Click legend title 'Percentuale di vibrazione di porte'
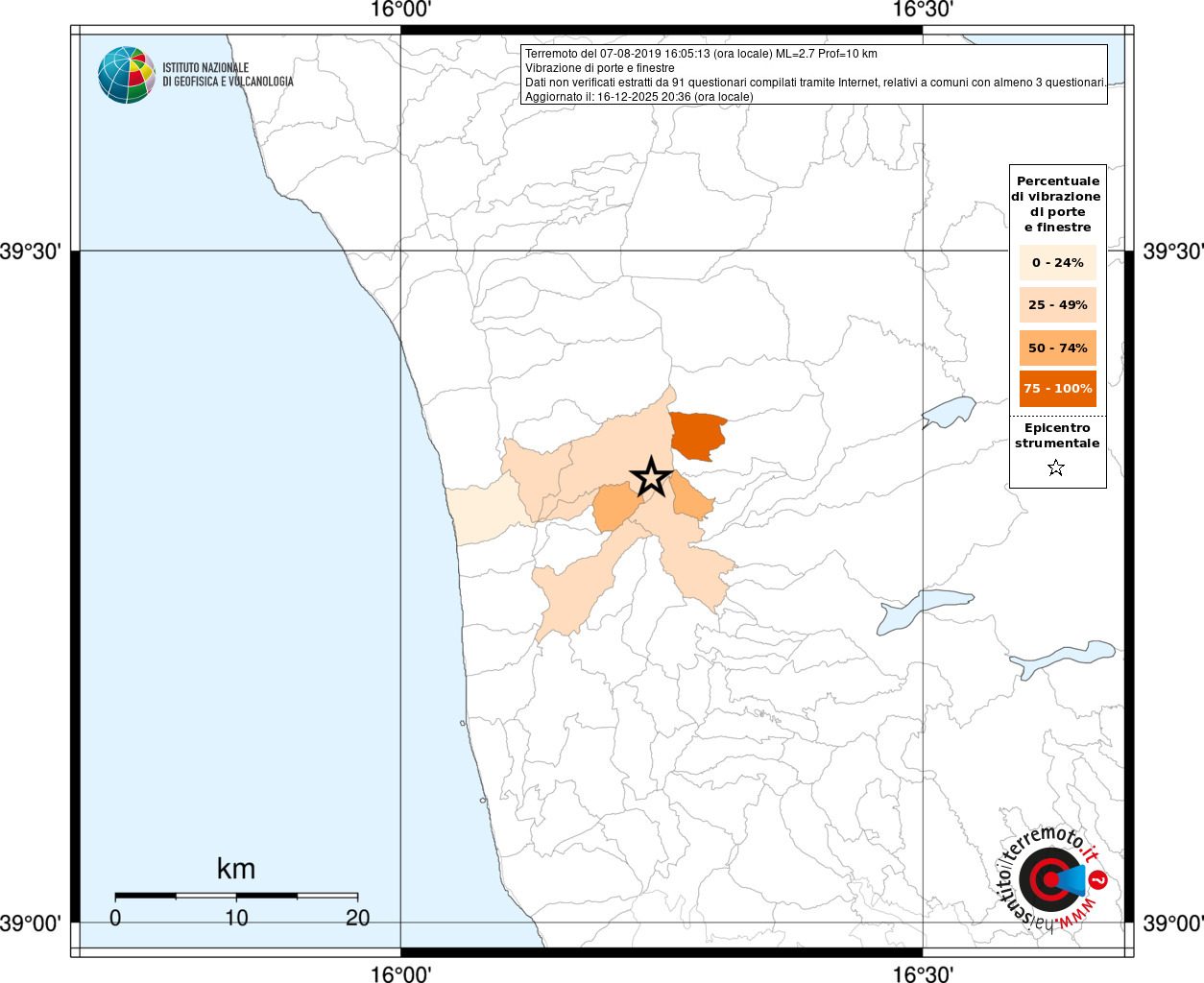 pos(1057,204)
